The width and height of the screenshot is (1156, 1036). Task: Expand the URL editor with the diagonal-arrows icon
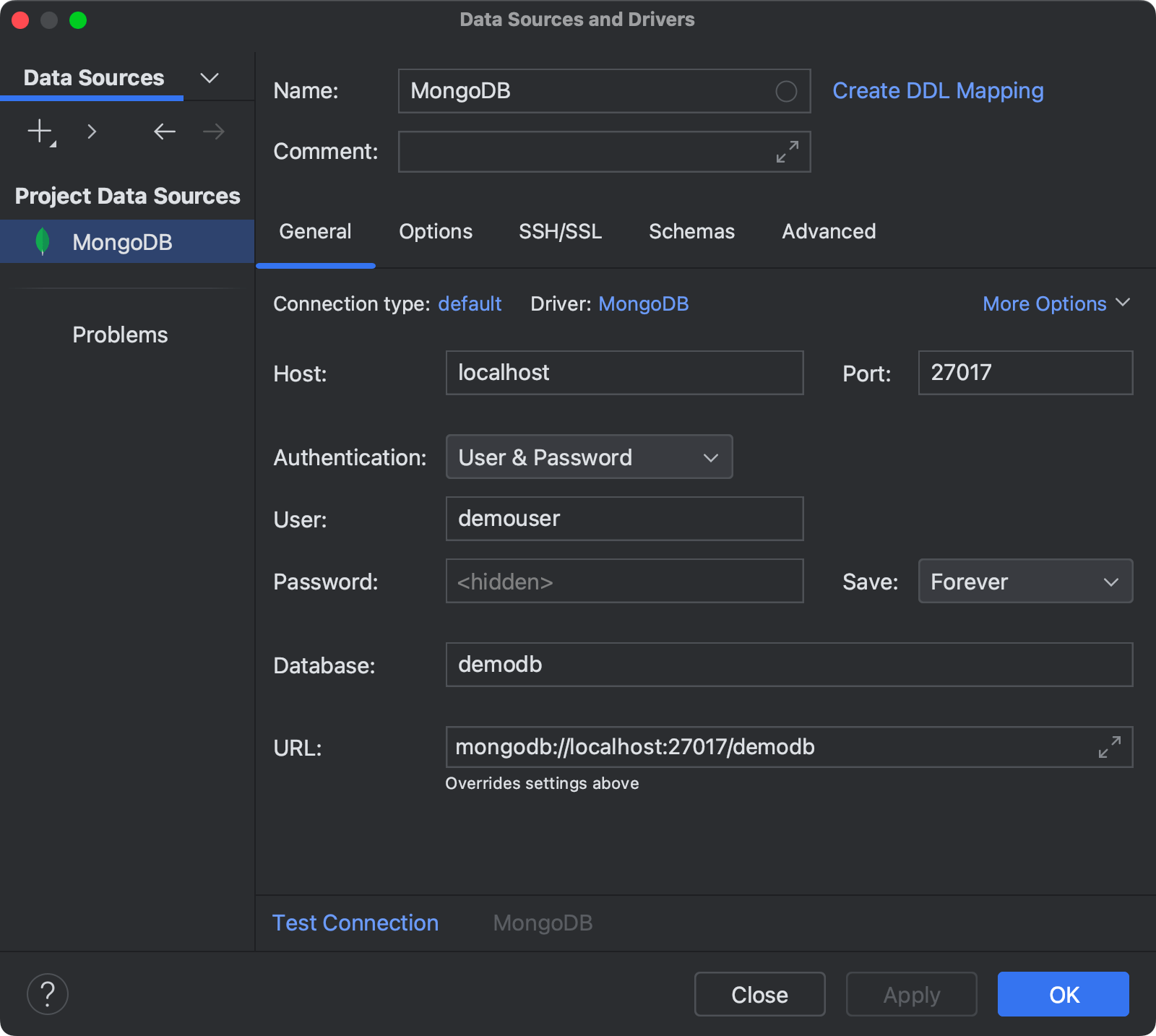(x=1110, y=747)
